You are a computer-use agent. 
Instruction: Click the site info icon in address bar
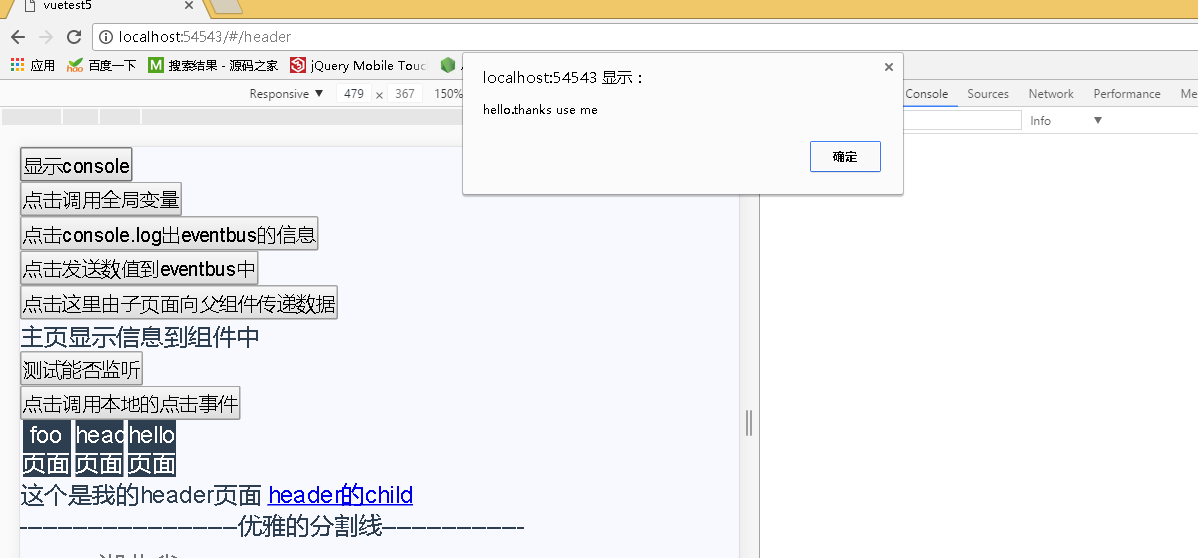click(105, 37)
